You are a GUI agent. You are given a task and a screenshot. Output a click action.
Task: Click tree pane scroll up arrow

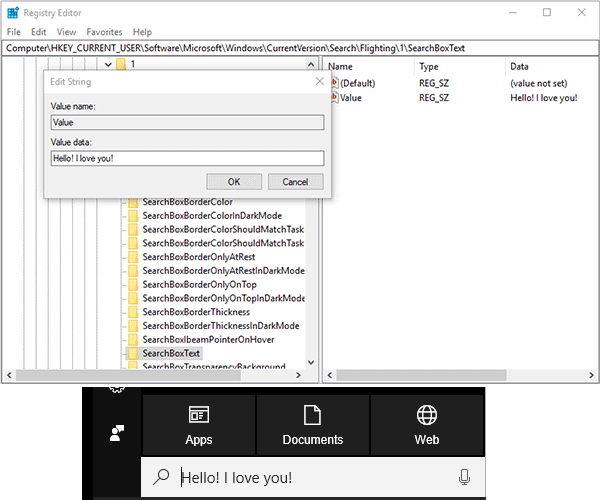(311, 64)
